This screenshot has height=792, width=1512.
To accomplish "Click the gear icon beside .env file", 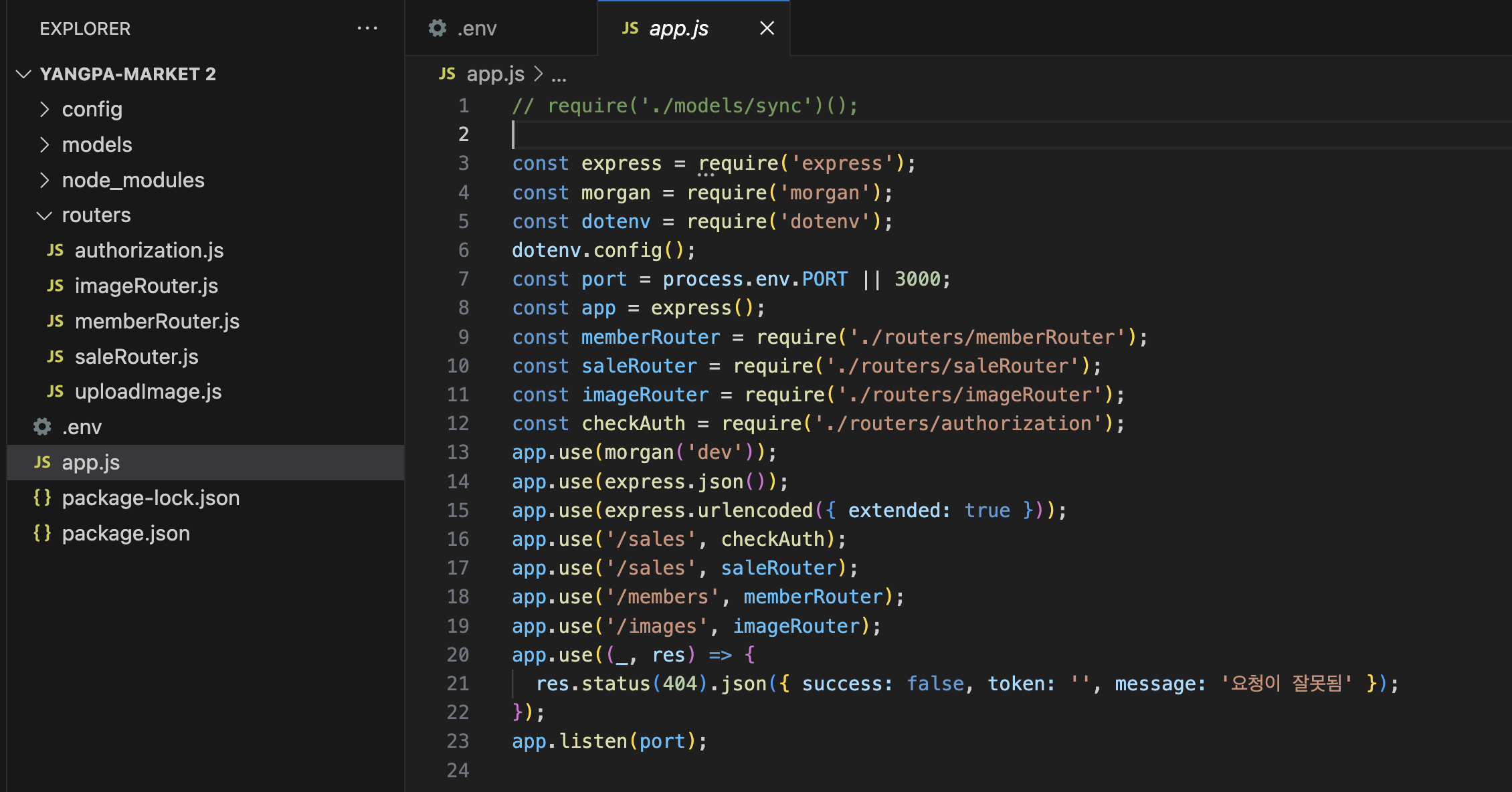I will 42,427.
